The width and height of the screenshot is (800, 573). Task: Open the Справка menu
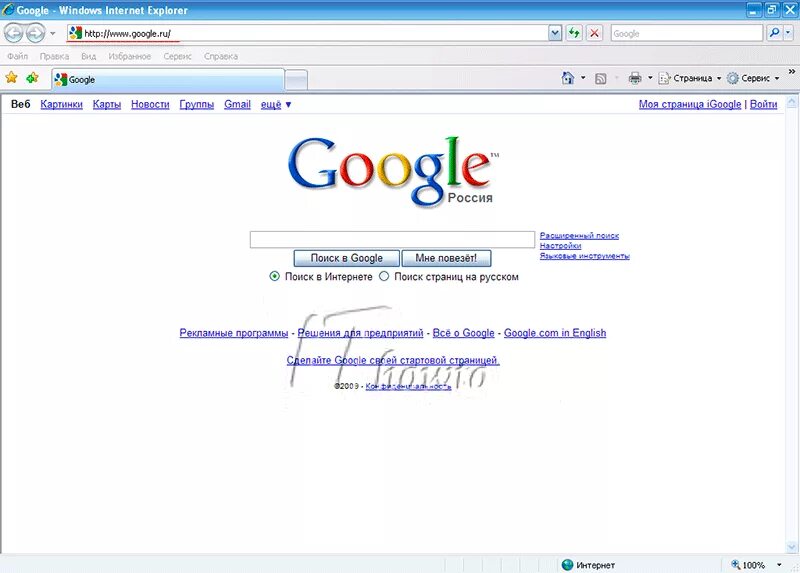pos(221,56)
